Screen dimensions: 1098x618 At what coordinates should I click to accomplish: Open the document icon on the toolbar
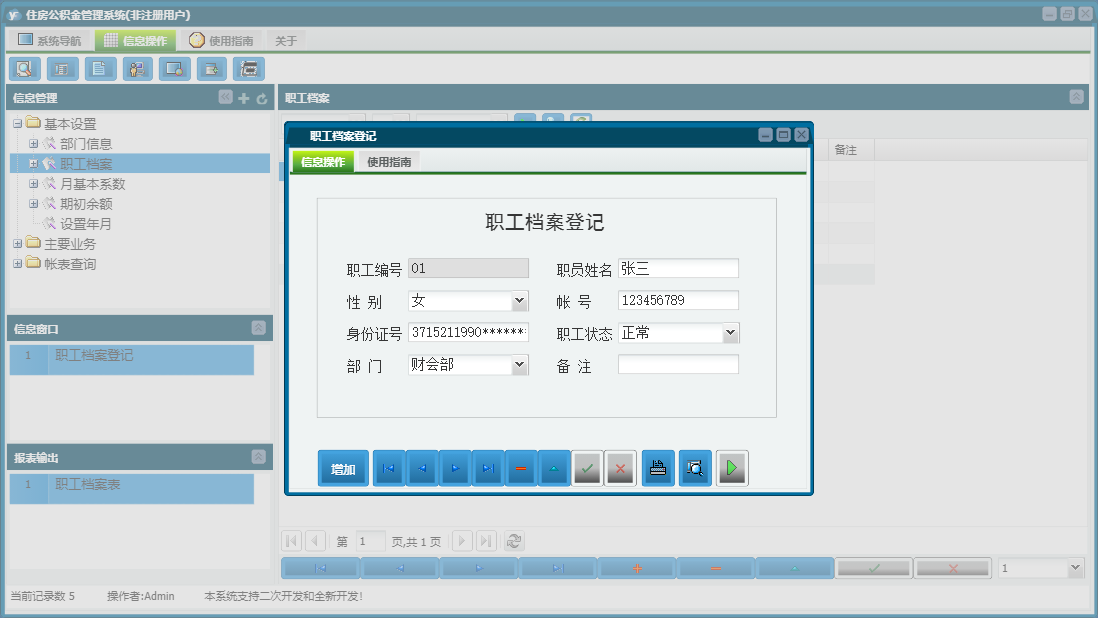click(x=99, y=68)
